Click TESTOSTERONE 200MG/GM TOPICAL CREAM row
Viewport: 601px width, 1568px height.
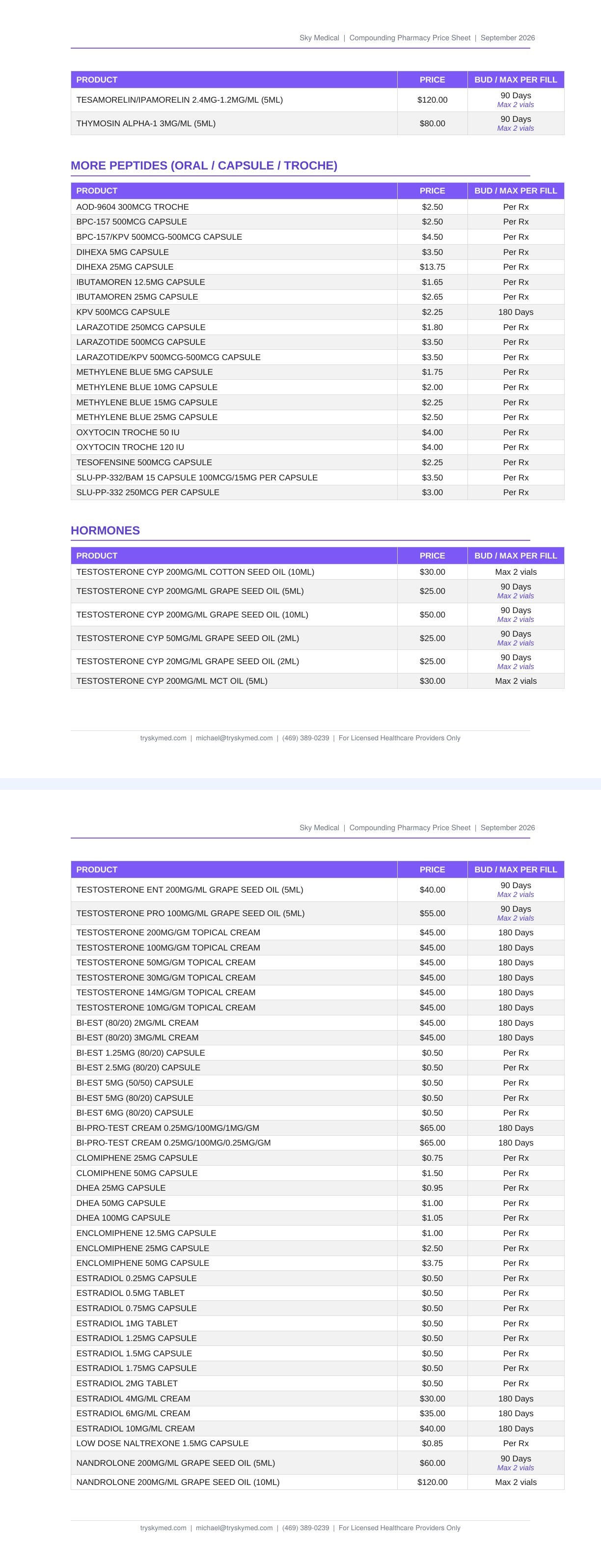pos(318,932)
